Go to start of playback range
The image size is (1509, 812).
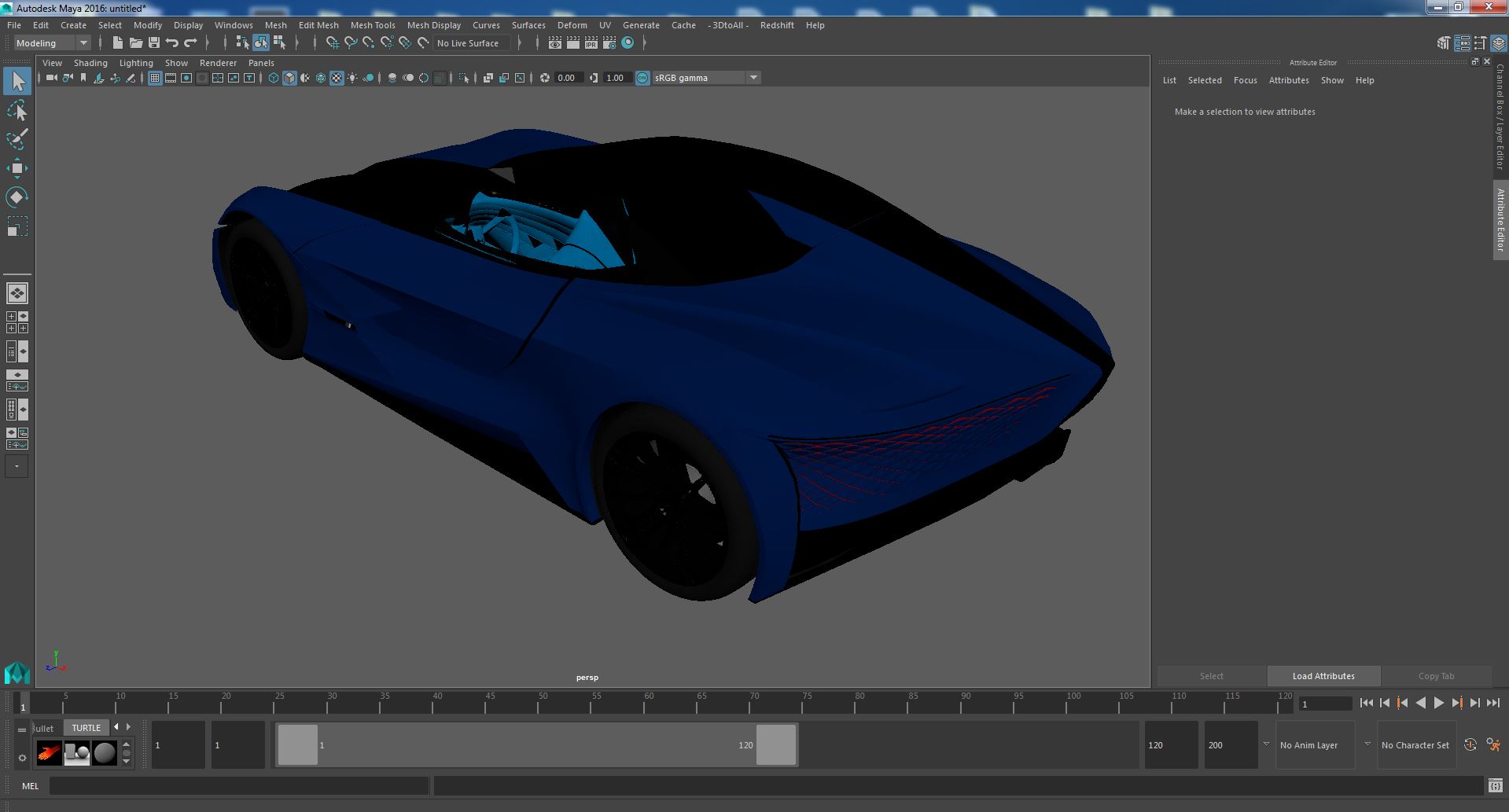pyautogui.click(x=1366, y=704)
